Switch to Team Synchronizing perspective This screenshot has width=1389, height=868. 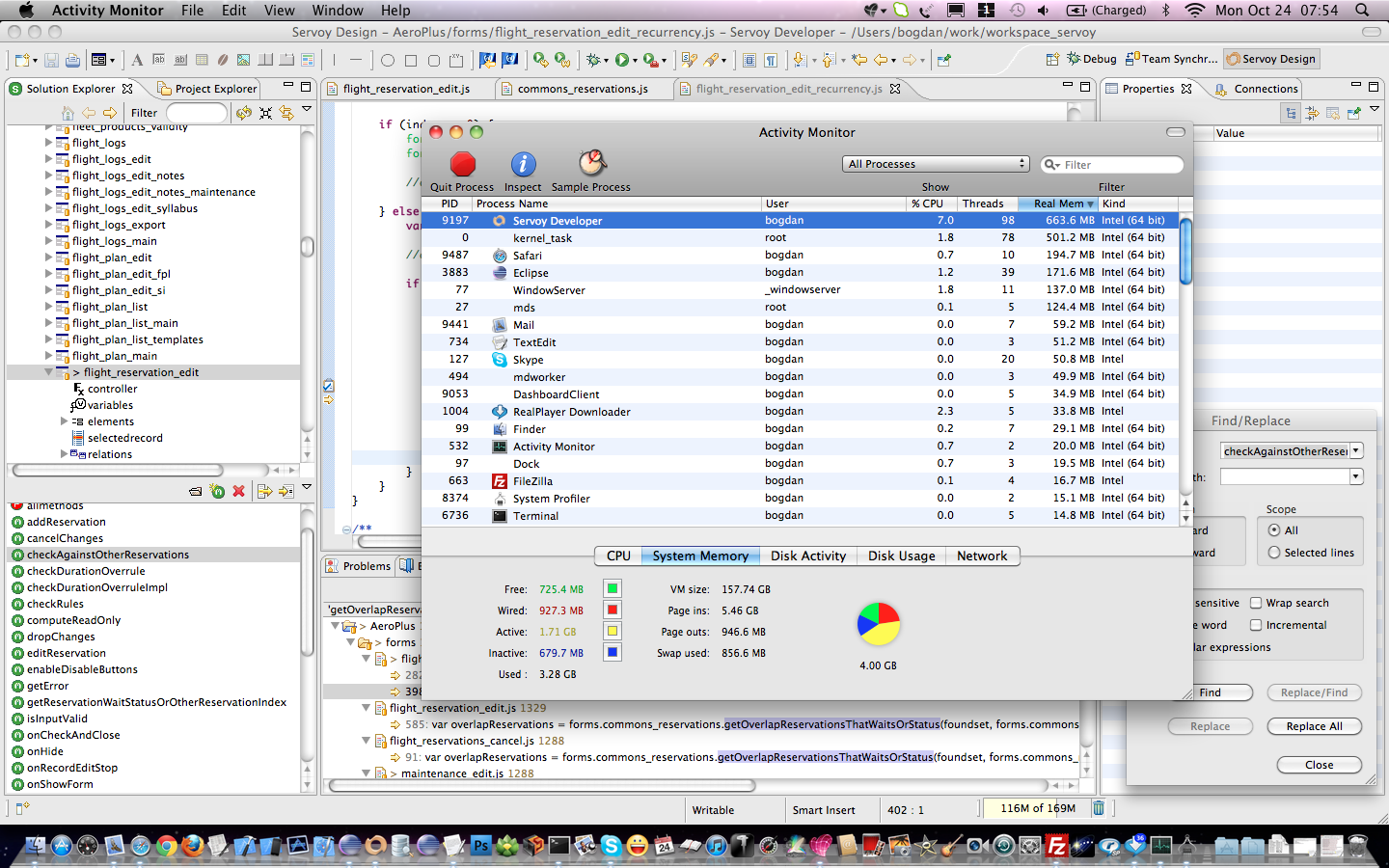click(x=1172, y=59)
